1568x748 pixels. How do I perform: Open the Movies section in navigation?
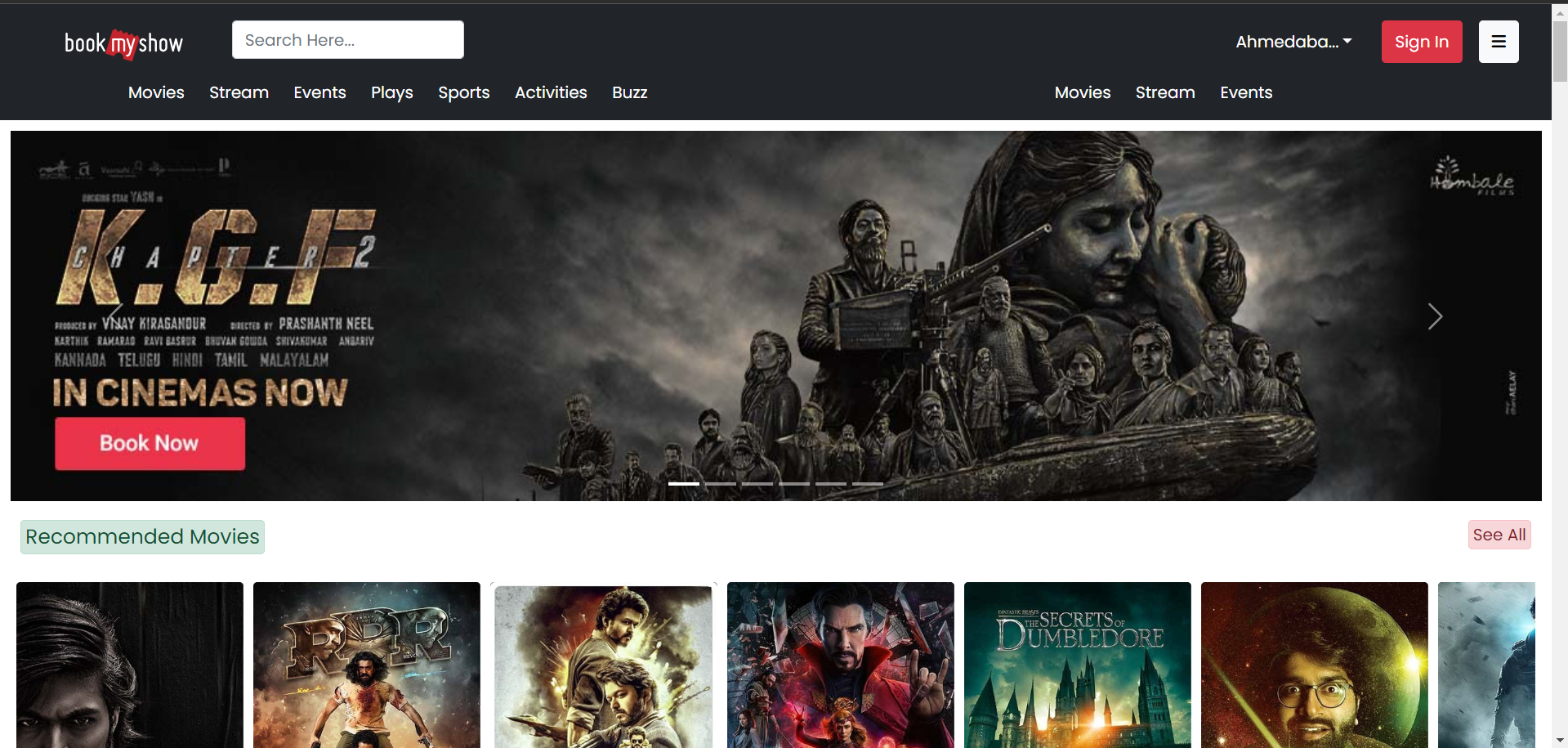pyautogui.click(x=155, y=92)
